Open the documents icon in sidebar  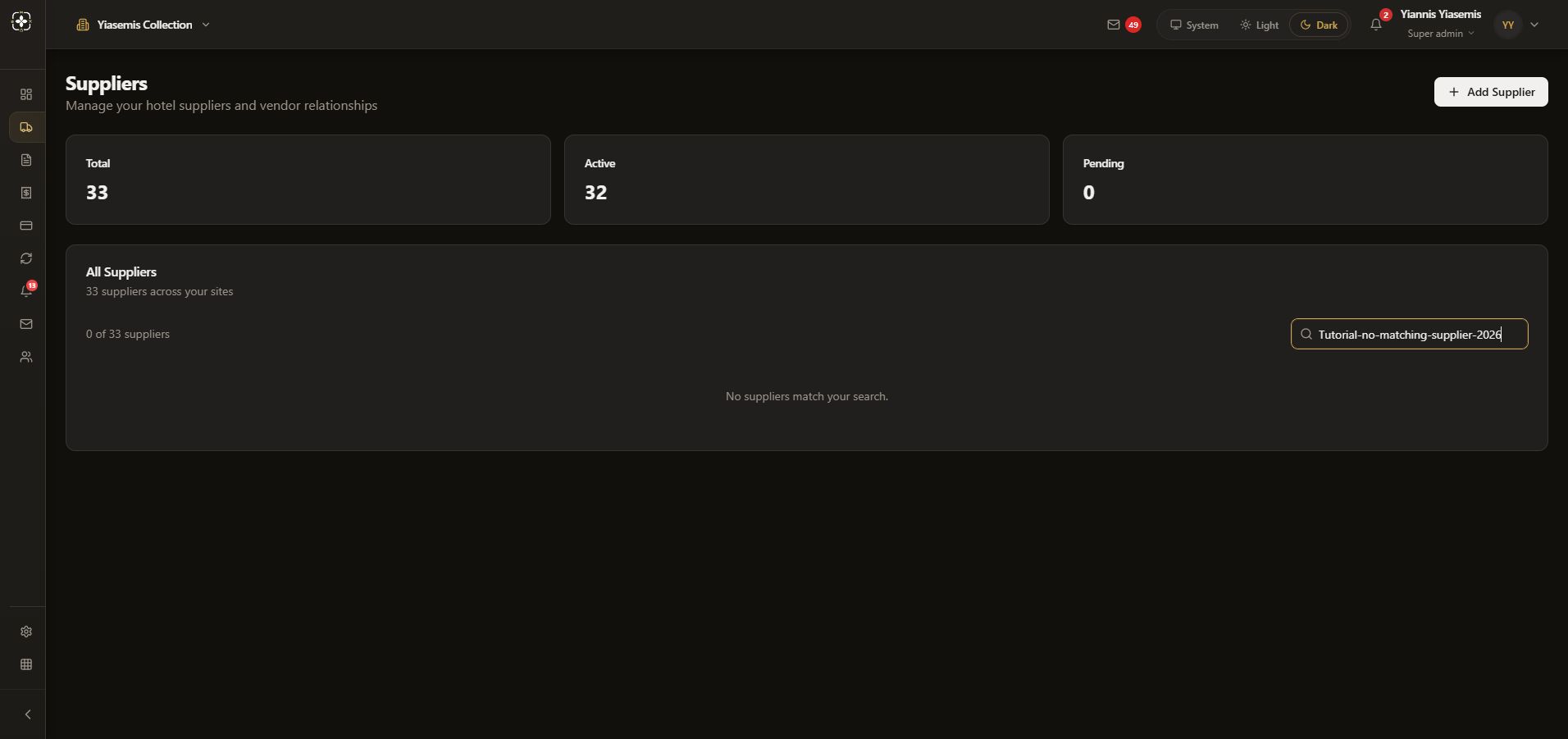(26, 160)
